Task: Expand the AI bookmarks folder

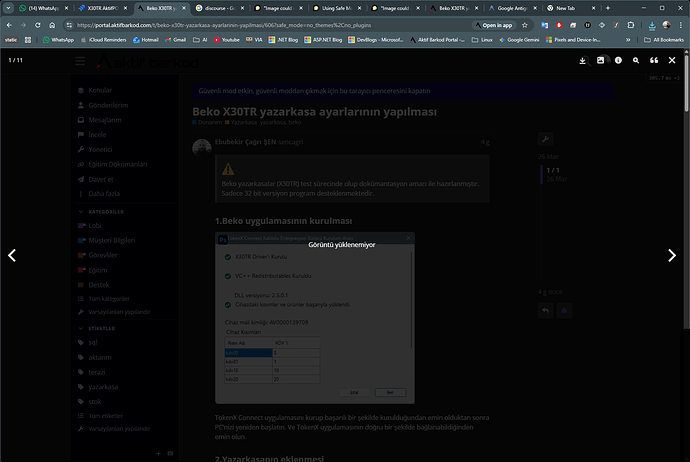Action: (200, 40)
